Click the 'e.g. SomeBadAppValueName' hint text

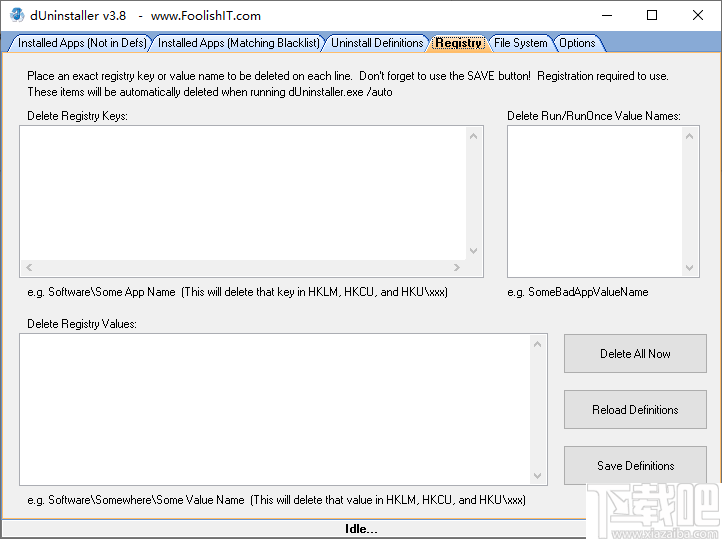(x=578, y=292)
